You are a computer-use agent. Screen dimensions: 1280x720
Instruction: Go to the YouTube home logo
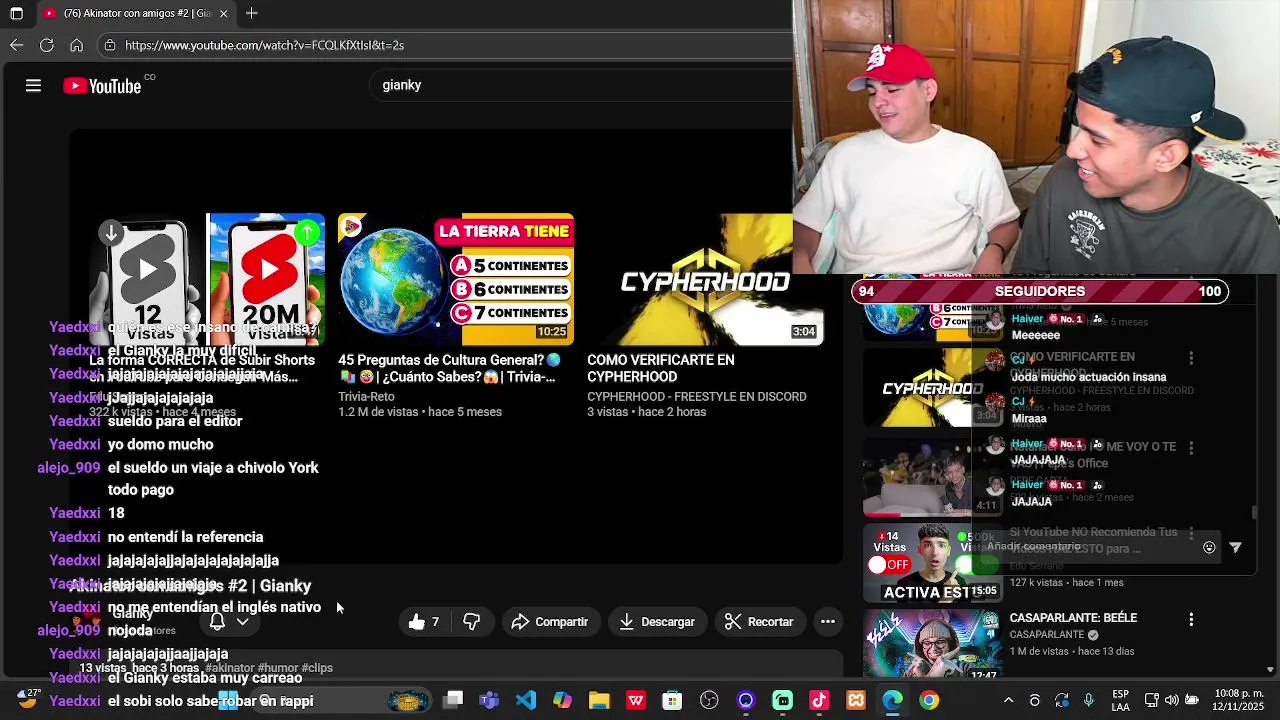pos(103,86)
